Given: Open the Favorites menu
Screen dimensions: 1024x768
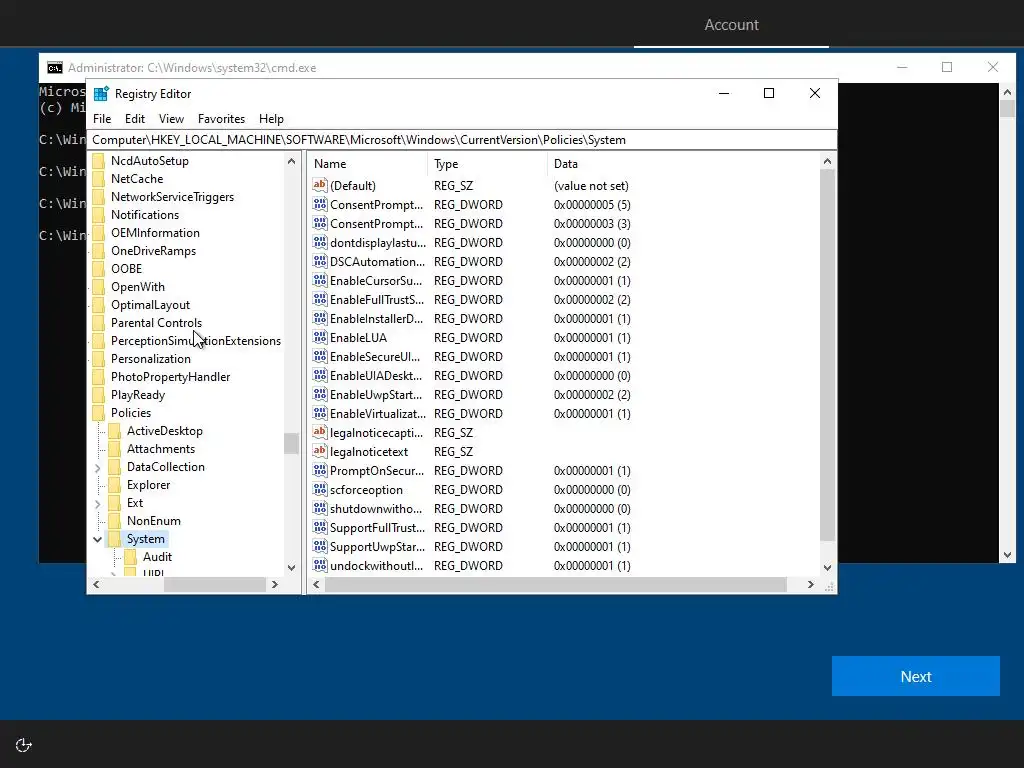Looking at the screenshot, I should click(x=221, y=119).
